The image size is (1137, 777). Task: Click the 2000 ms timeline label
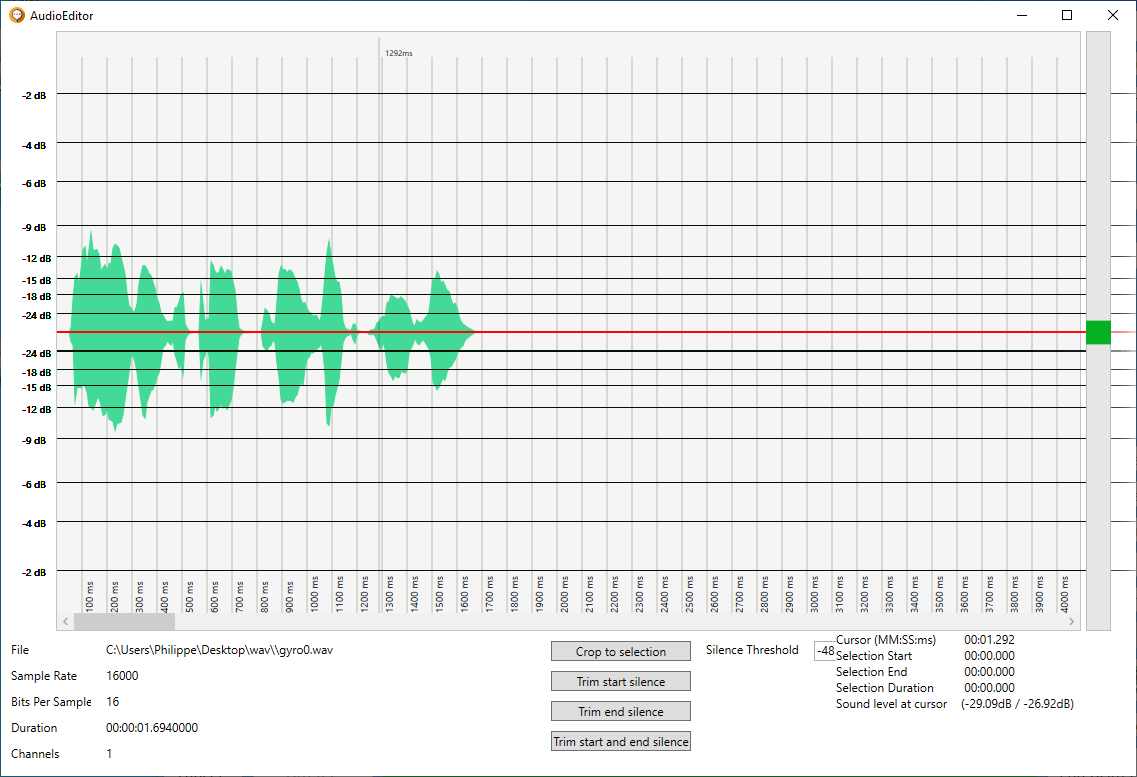click(565, 594)
